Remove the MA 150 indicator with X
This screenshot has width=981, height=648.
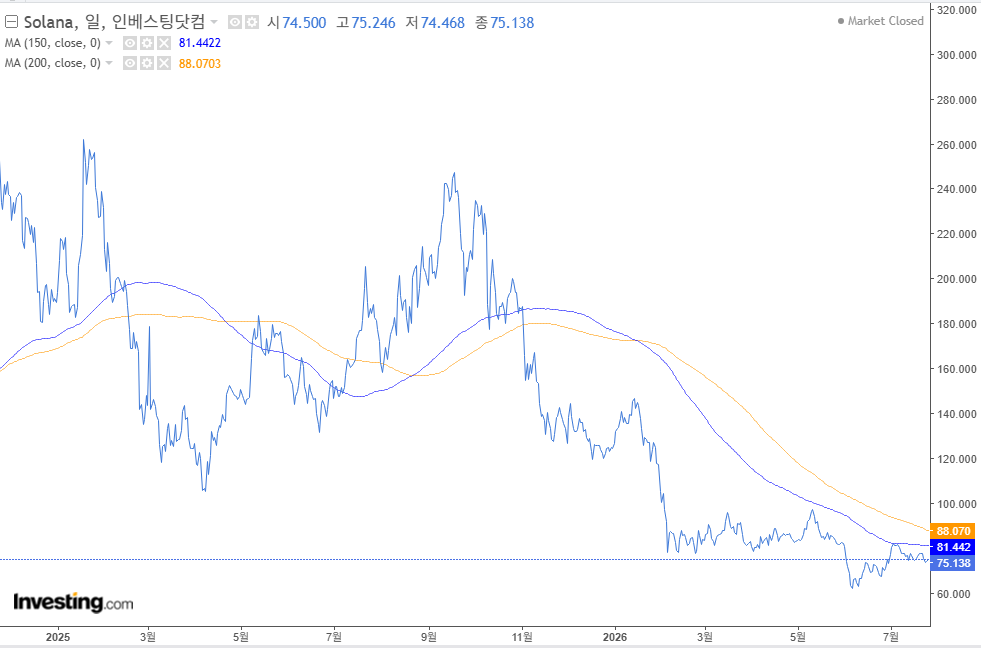[163, 43]
